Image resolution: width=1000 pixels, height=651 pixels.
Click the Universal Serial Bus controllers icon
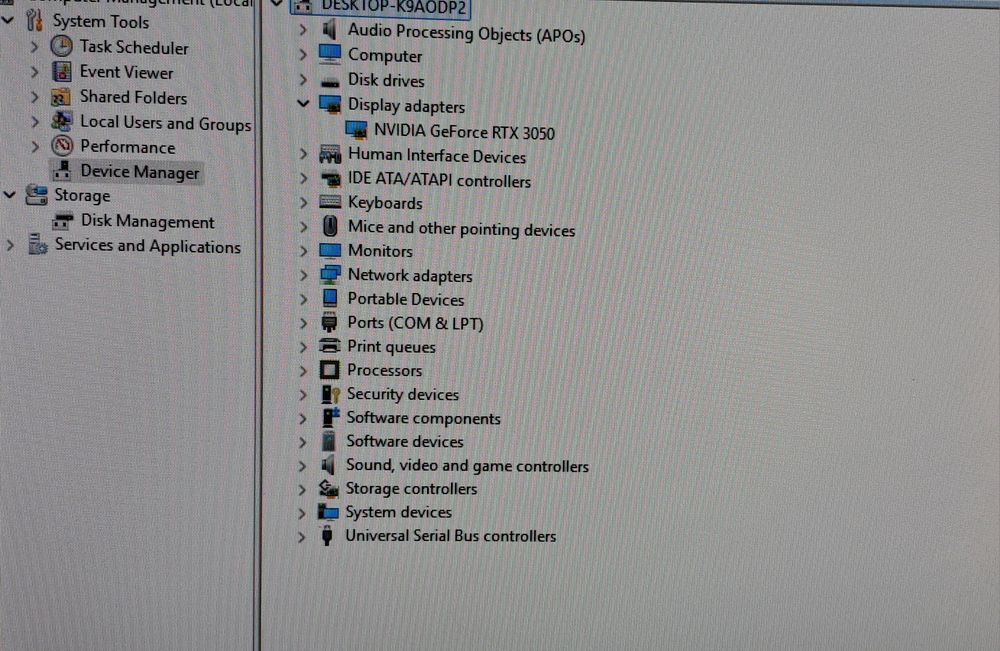tap(327, 536)
